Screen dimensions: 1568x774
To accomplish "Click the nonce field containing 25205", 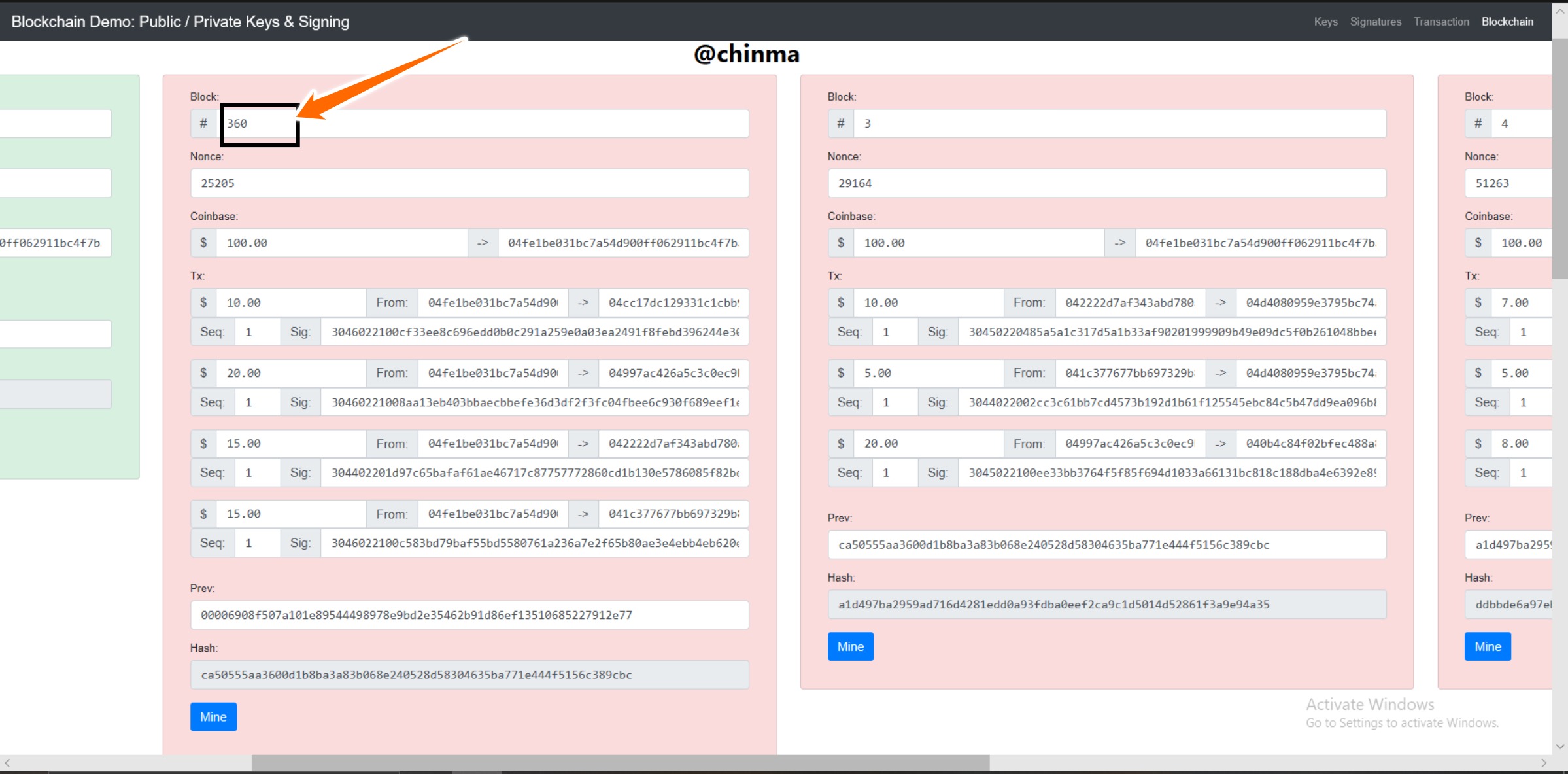I will (469, 183).
